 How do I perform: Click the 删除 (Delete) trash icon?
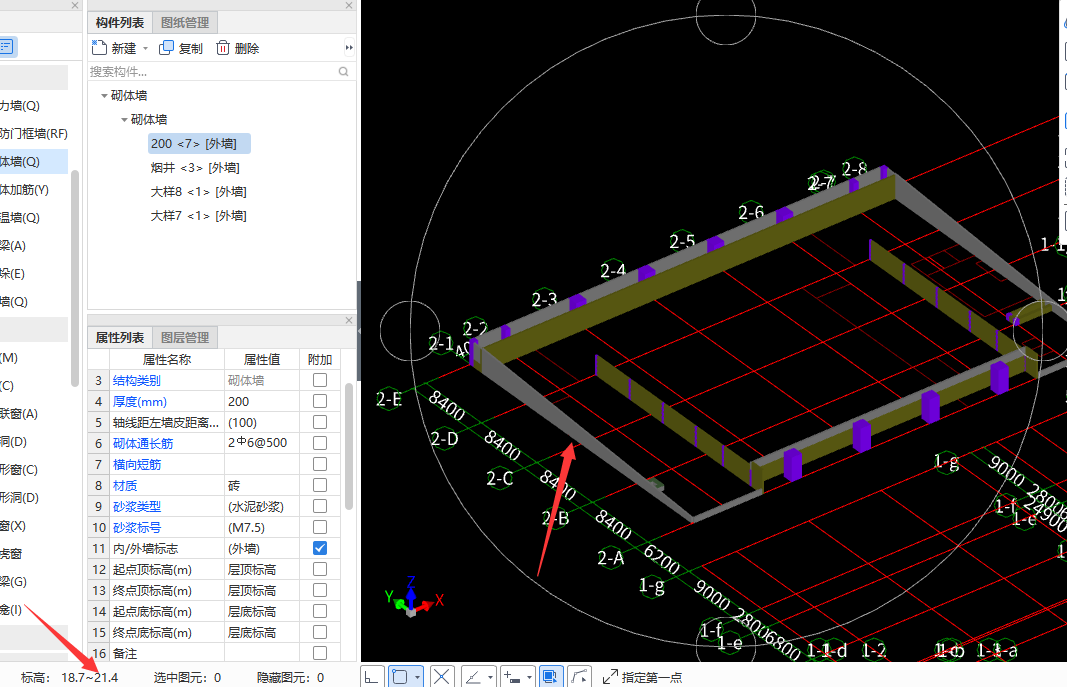[223, 48]
